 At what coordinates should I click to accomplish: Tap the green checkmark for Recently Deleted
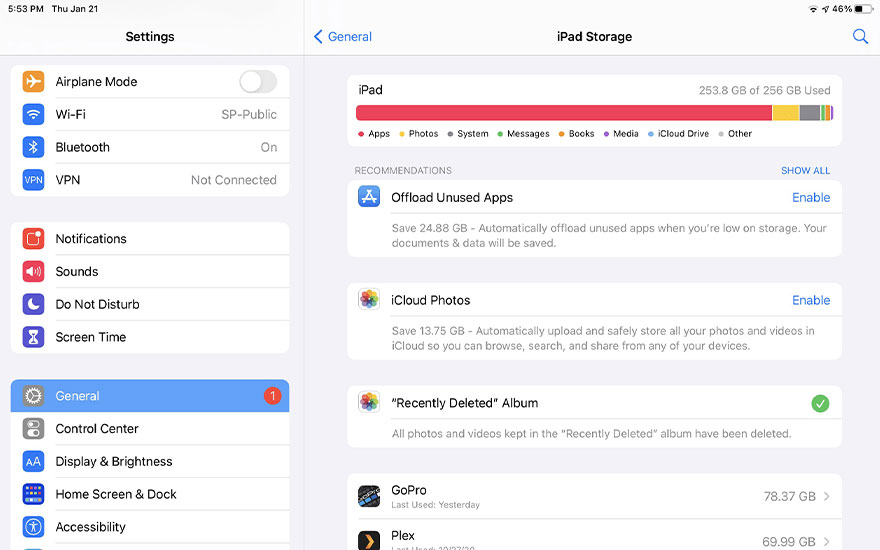[820, 403]
